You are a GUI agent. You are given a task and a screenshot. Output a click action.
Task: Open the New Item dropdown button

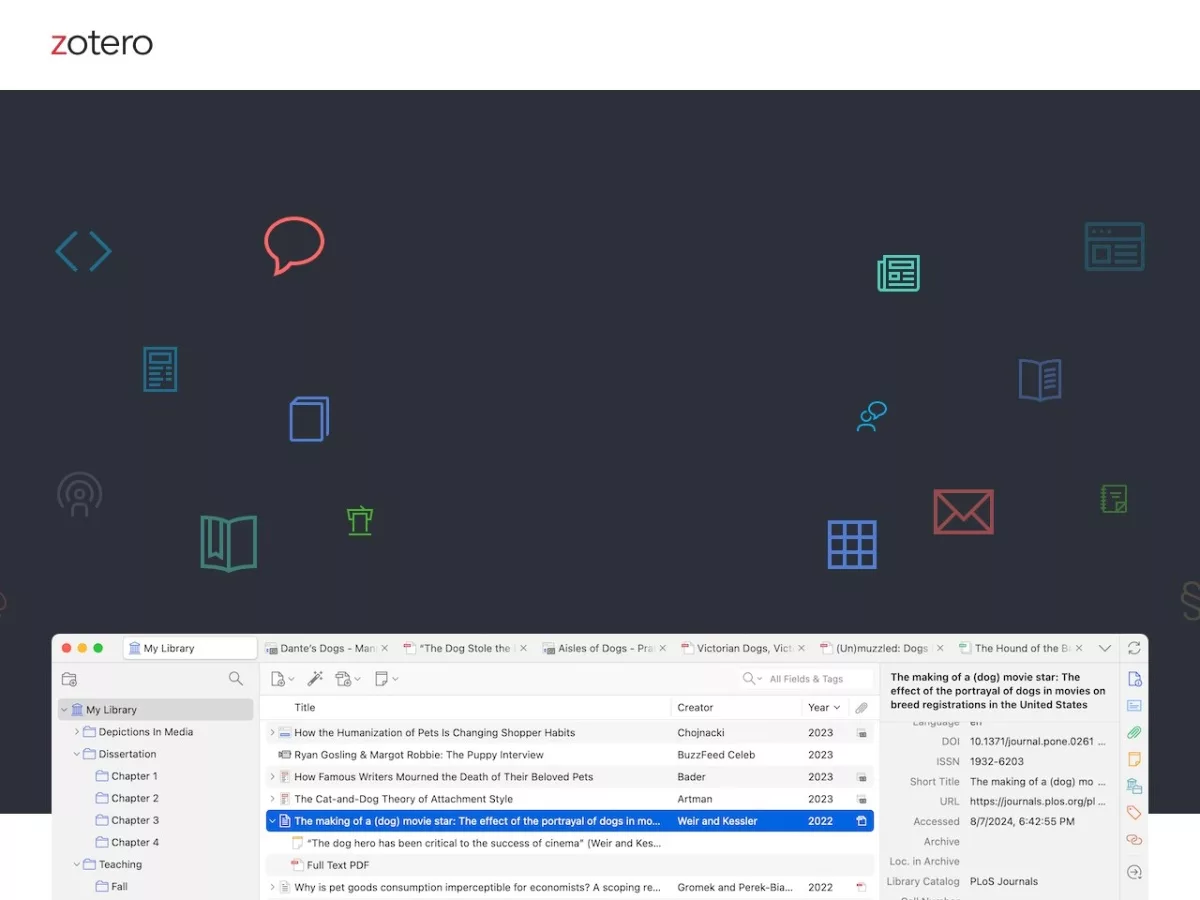(282, 679)
